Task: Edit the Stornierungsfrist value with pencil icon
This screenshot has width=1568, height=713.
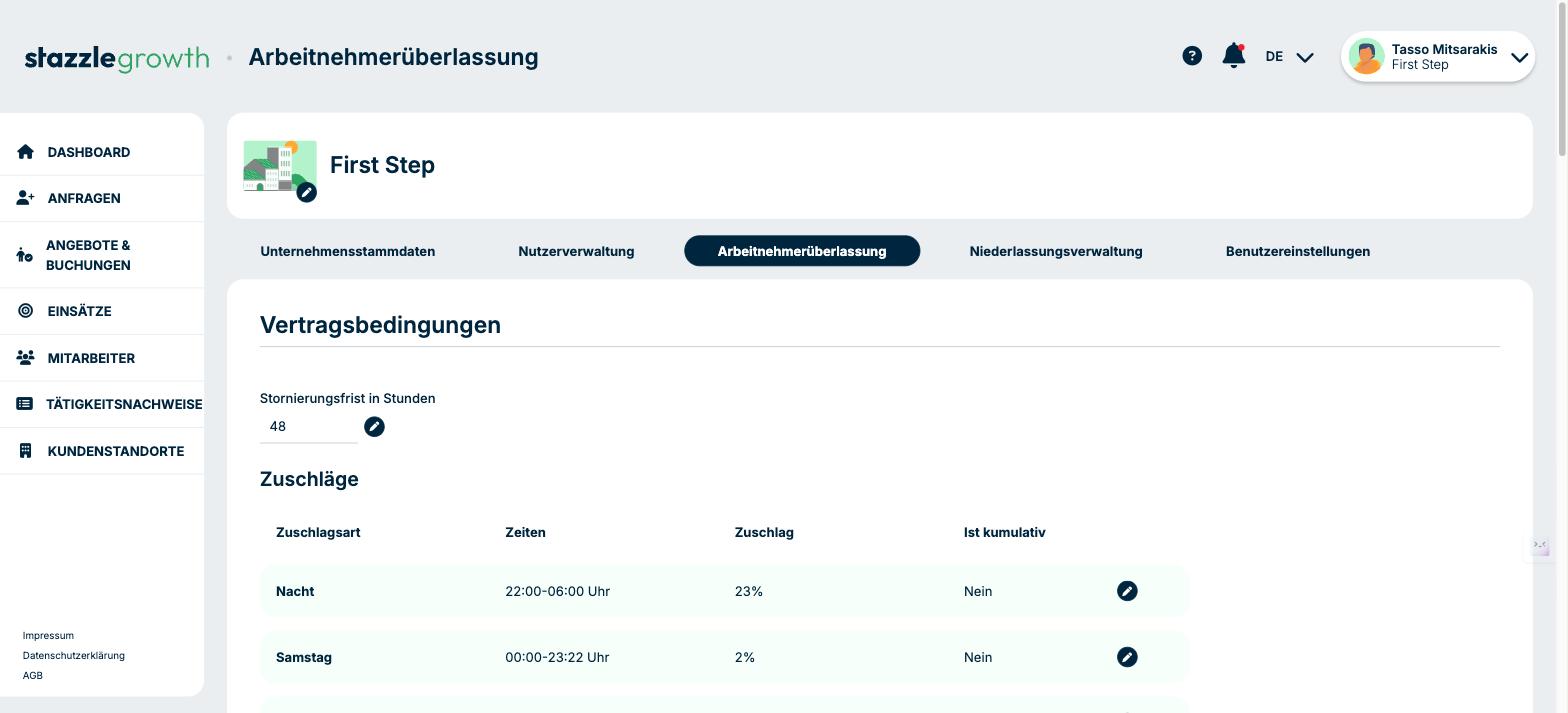Action: pos(374,427)
